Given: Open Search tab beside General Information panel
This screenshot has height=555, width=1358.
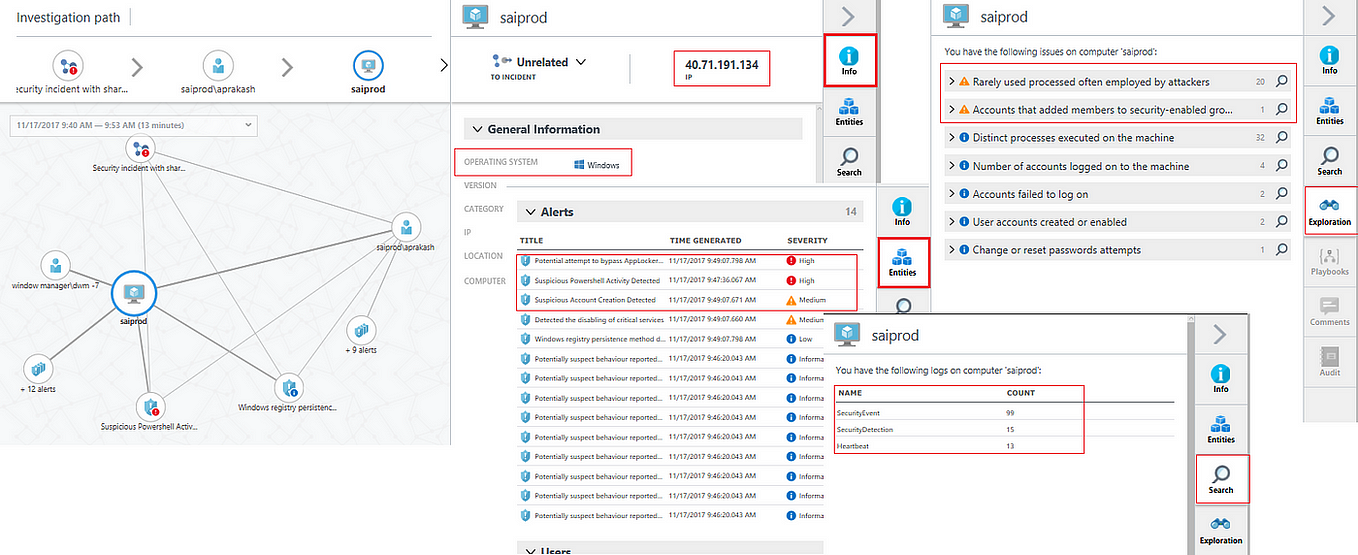Looking at the screenshot, I should click(x=849, y=162).
